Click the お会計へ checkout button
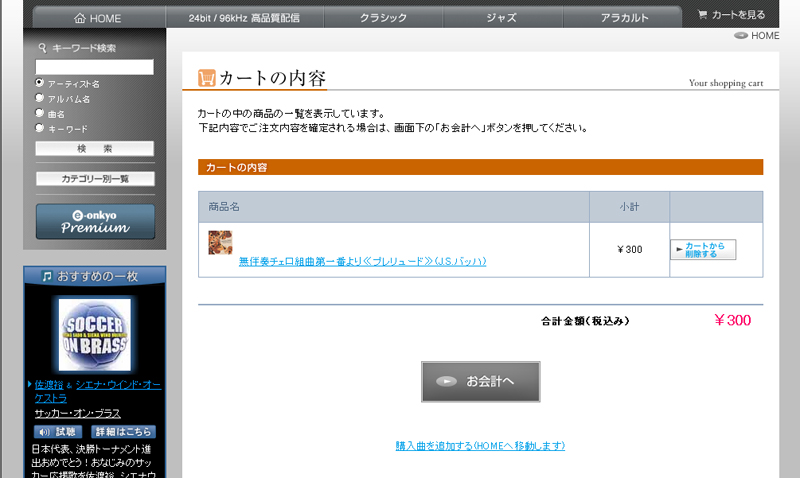 481,382
